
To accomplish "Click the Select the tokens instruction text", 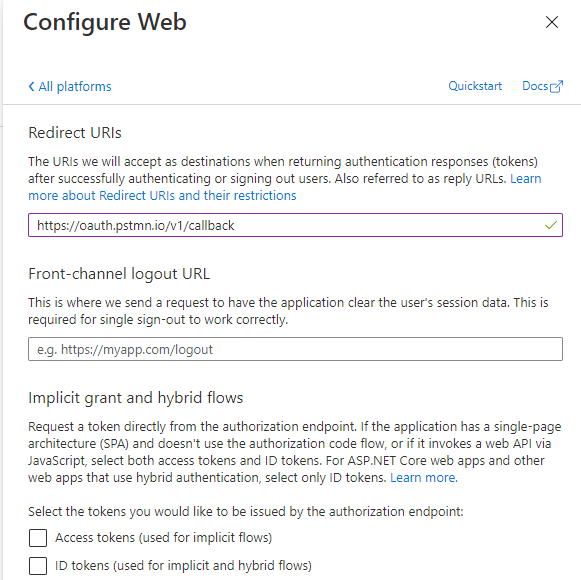I will 246,511.
